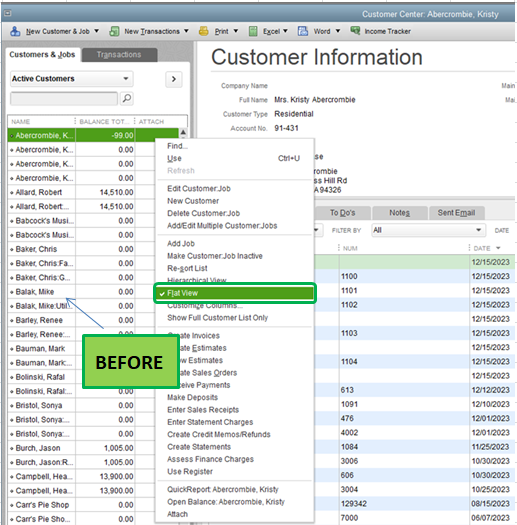Expand the Filter By All dropdown
Viewport: 517px width, 525px height.
[x=428, y=230]
